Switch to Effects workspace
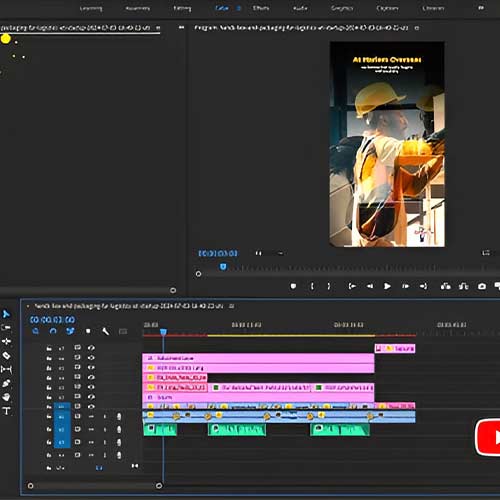 click(x=261, y=8)
